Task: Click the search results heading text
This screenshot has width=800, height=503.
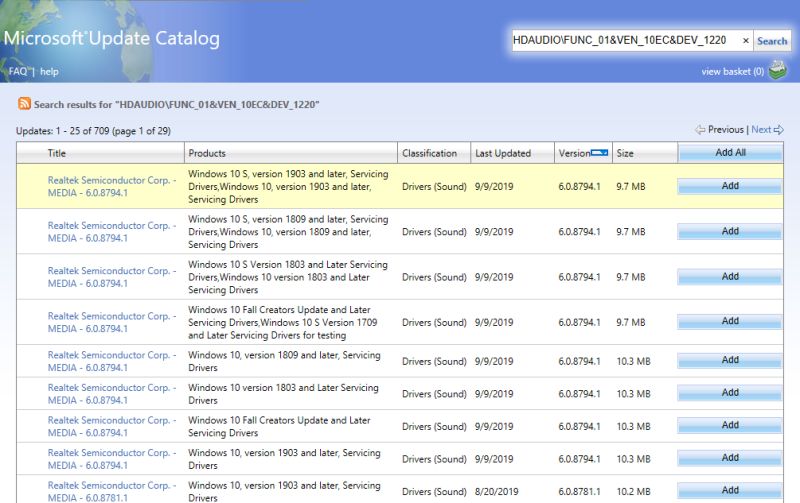Action: 177,105
